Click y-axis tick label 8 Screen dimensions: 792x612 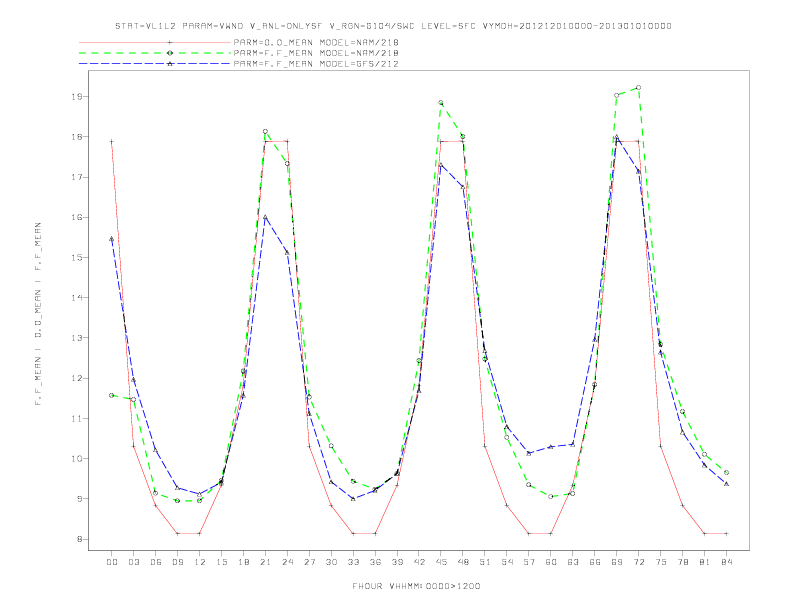(80, 539)
